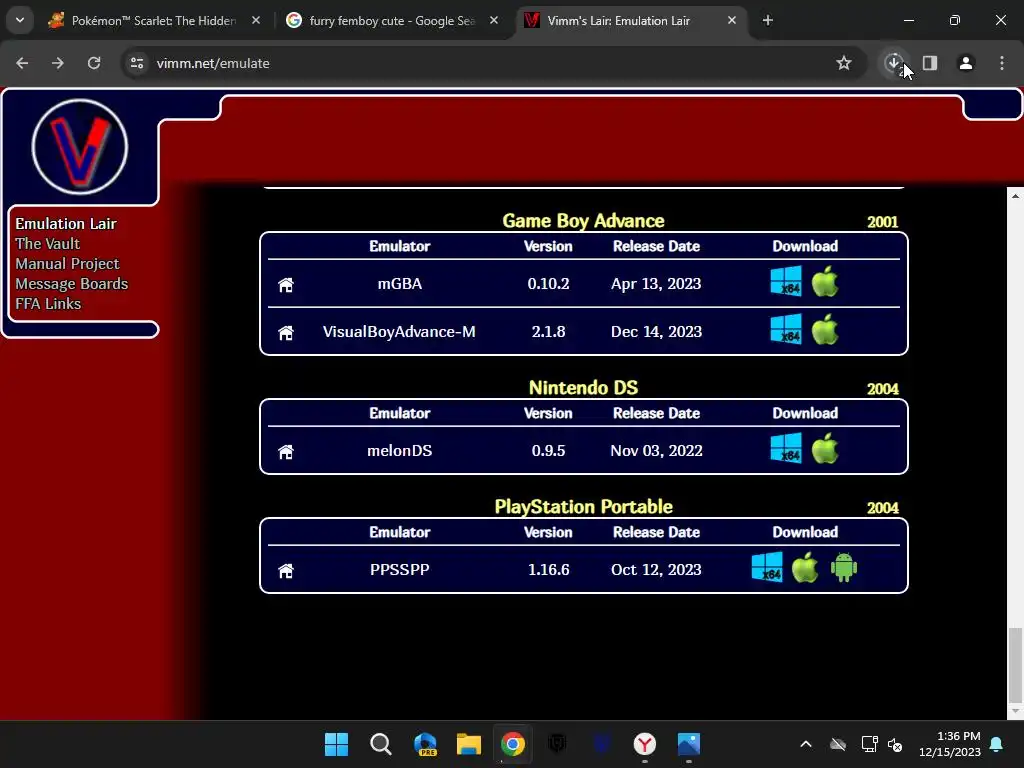Download PPSSPP for Mac apple icon
The image size is (1024, 768).
pyautogui.click(x=805, y=567)
